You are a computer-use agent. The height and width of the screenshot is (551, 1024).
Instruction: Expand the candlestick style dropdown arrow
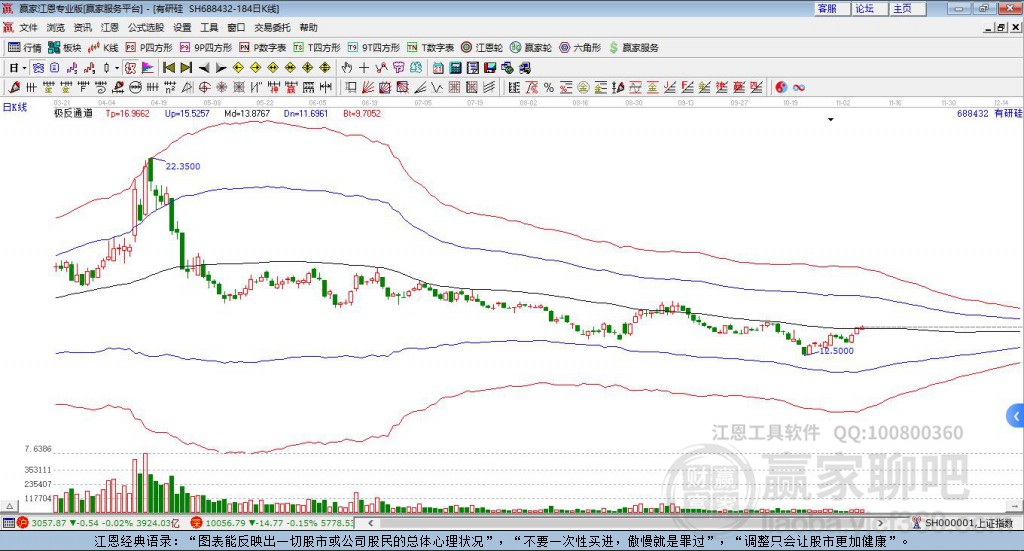(117, 68)
